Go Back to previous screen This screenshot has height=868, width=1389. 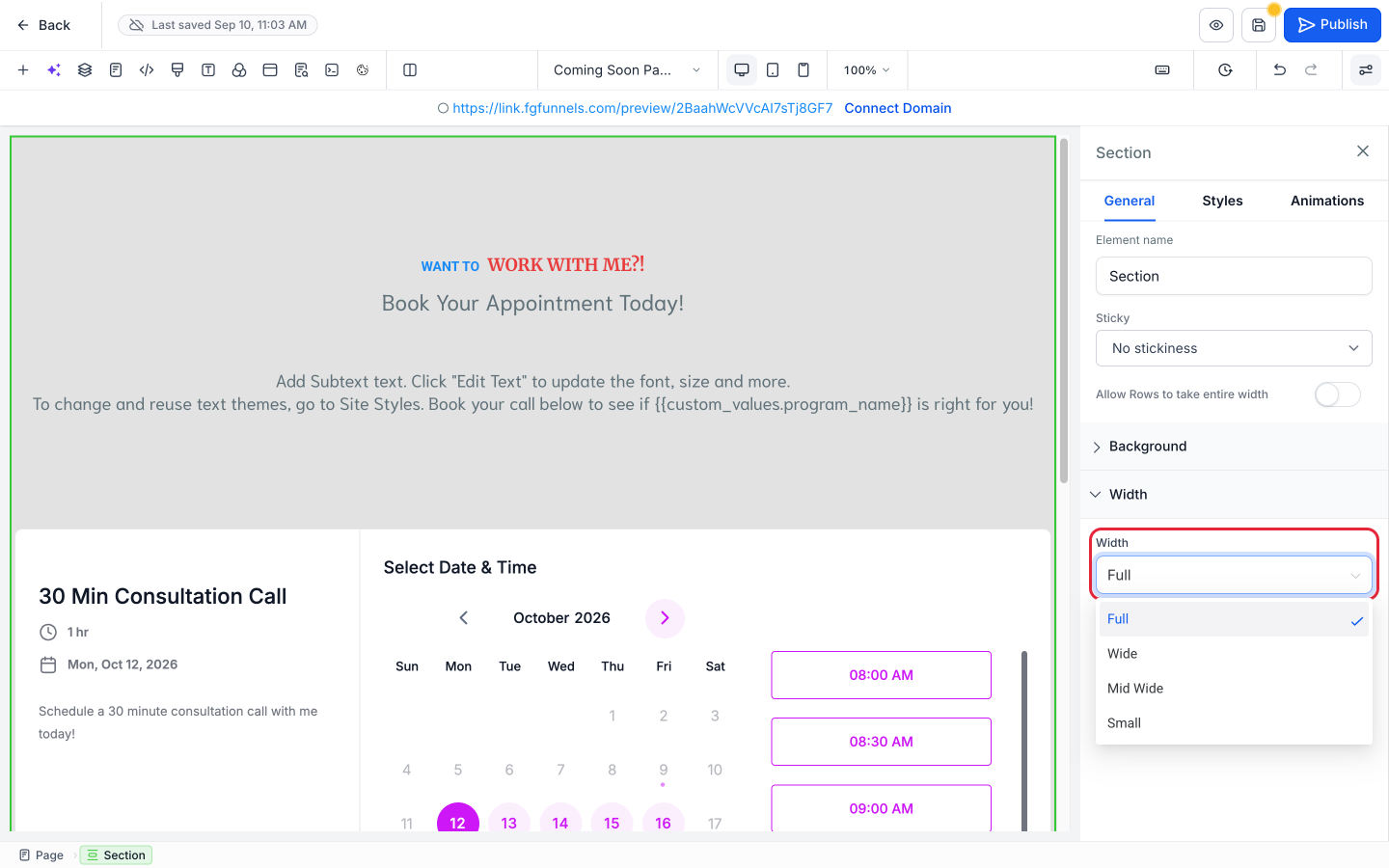(x=43, y=25)
